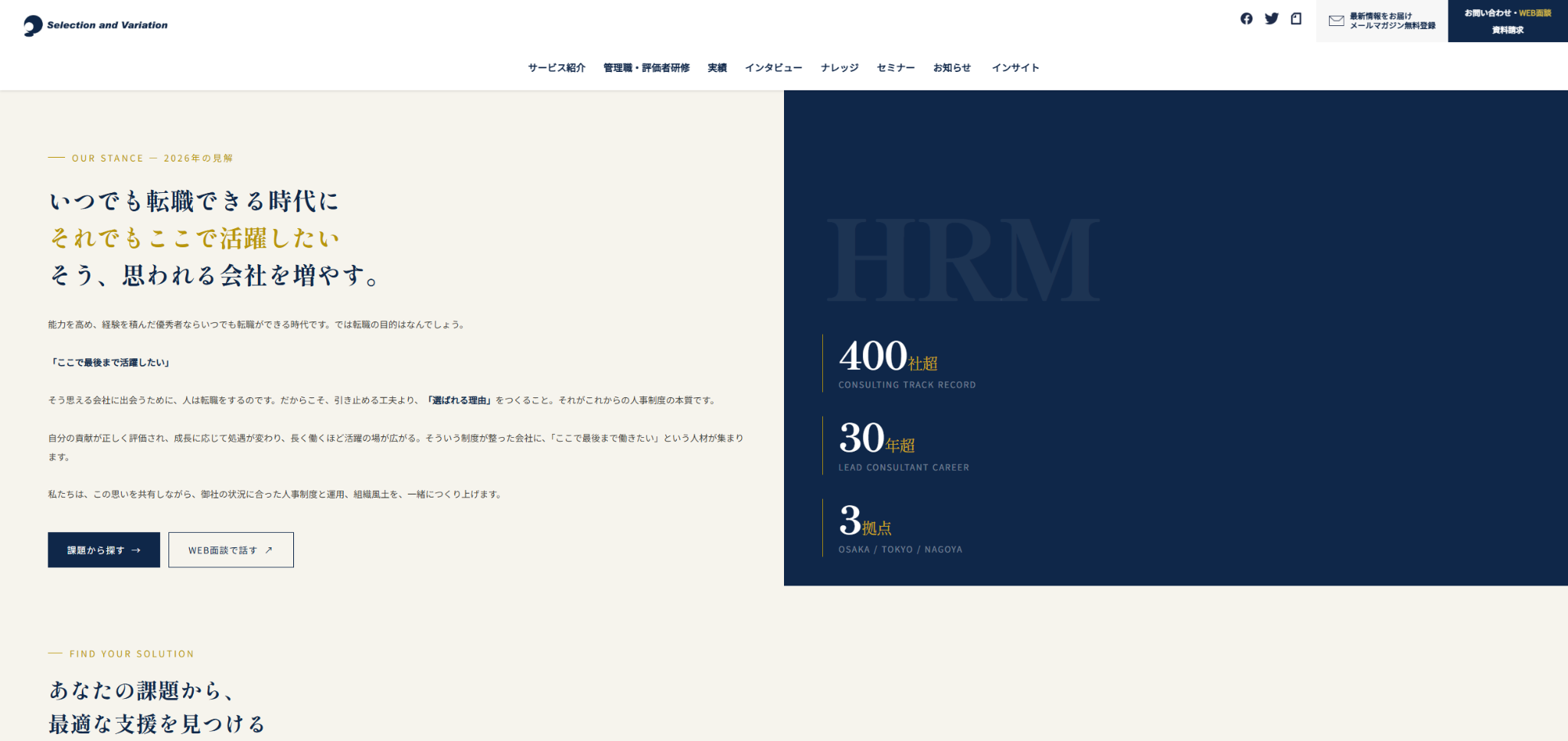Open the 管理職・評価者研修 menu
This screenshot has height=741, width=1568.
pyautogui.click(x=646, y=68)
